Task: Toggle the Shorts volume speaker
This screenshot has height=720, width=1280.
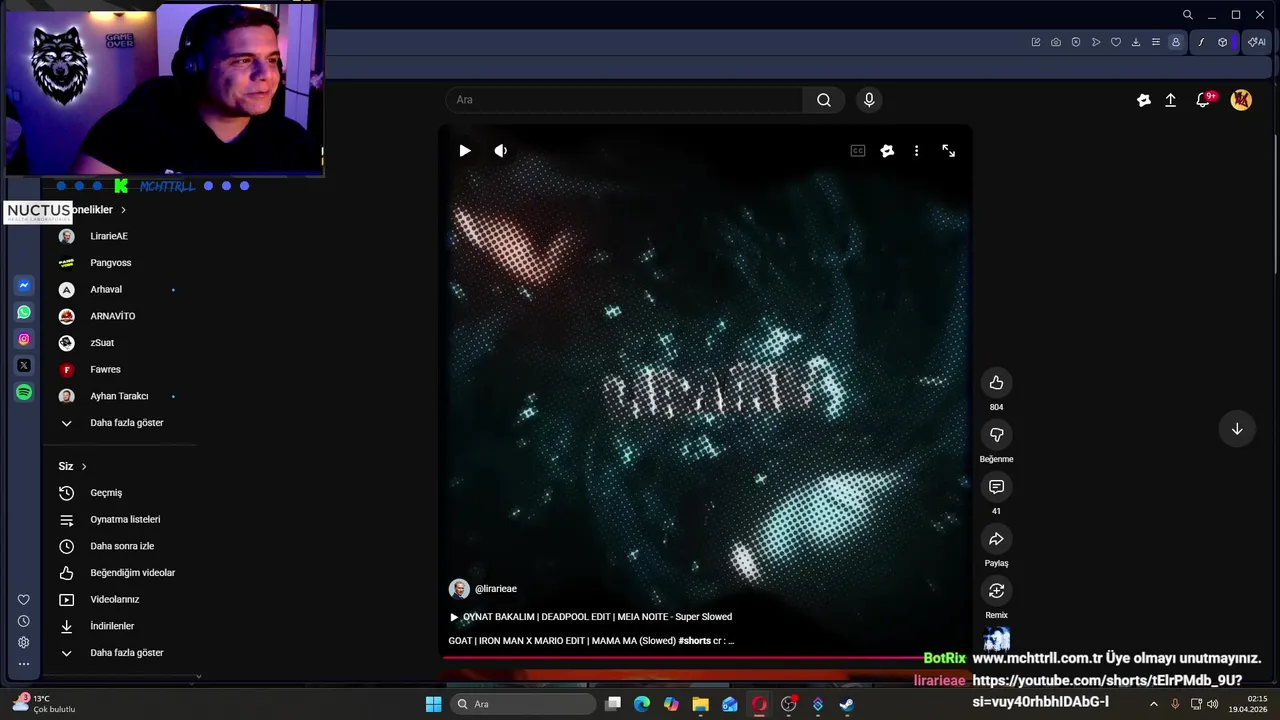Action: coord(501,151)
